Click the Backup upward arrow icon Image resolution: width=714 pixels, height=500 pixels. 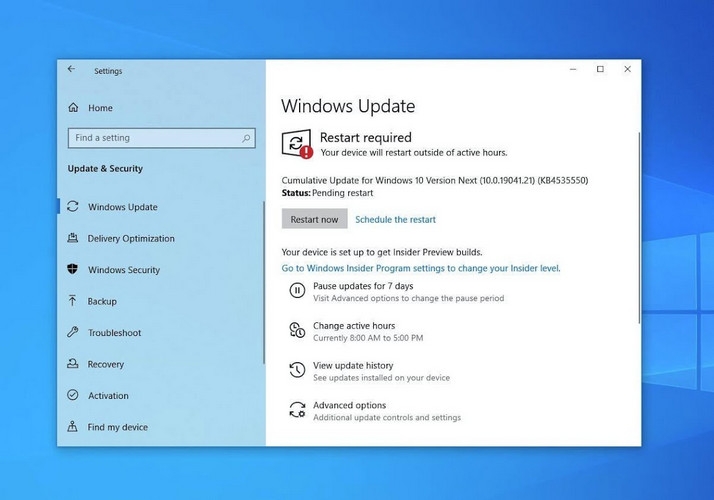[x=72, y=301]
